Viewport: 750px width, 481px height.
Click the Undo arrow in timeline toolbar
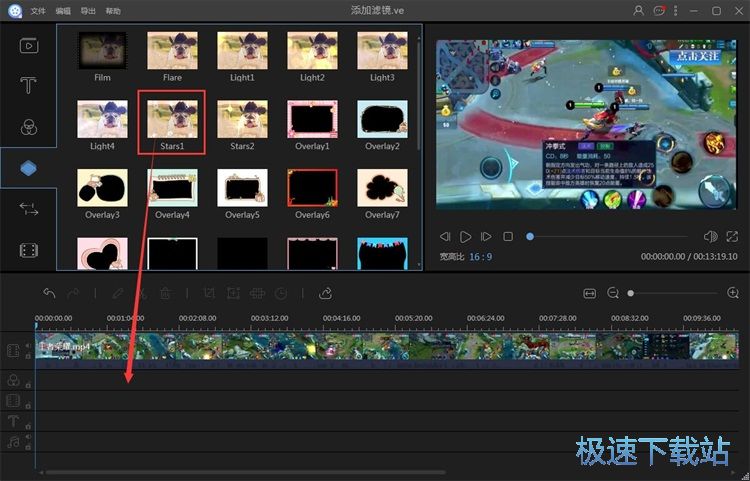click(49, 293)
